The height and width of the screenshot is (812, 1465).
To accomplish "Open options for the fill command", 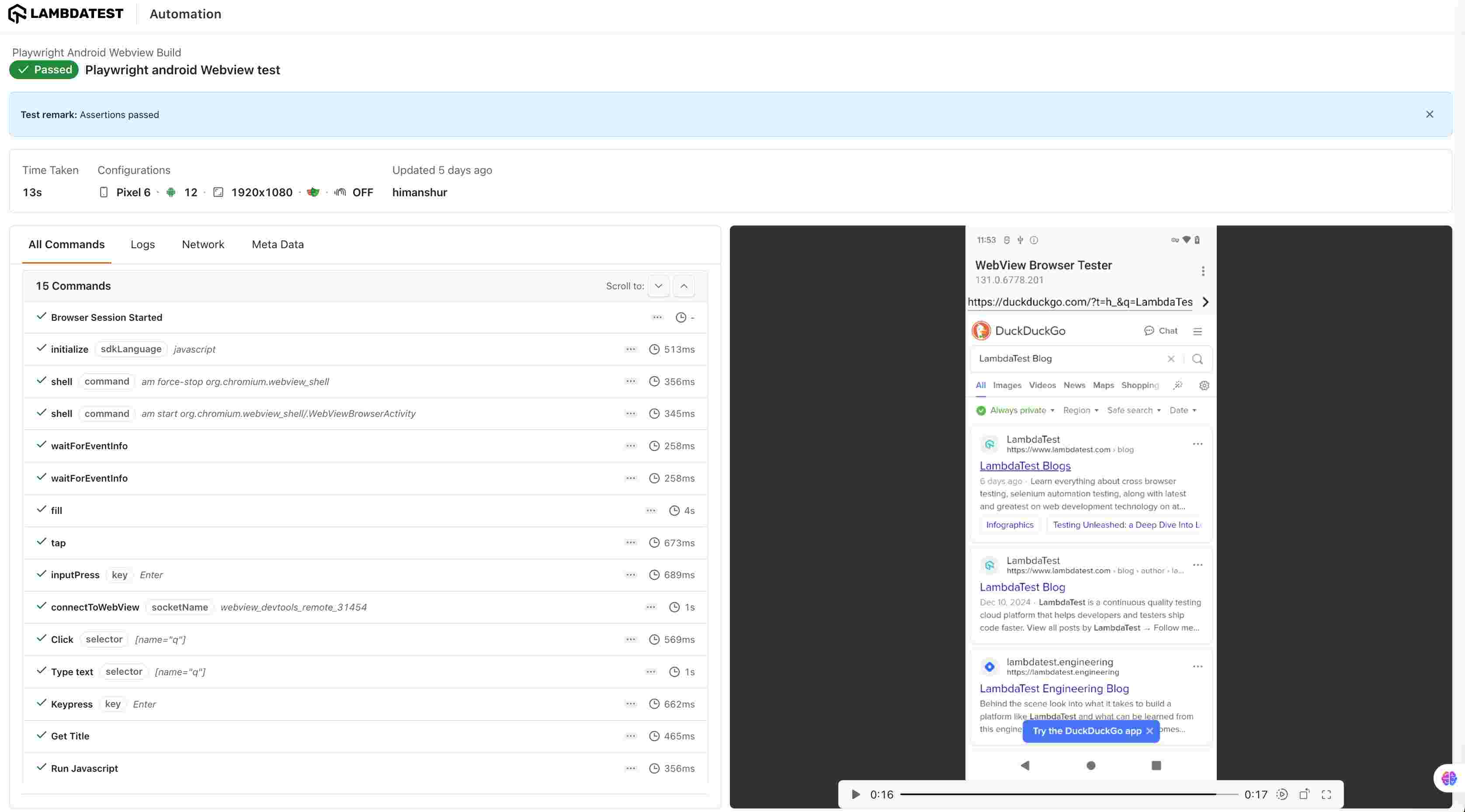I will click(x=651, y=510).
